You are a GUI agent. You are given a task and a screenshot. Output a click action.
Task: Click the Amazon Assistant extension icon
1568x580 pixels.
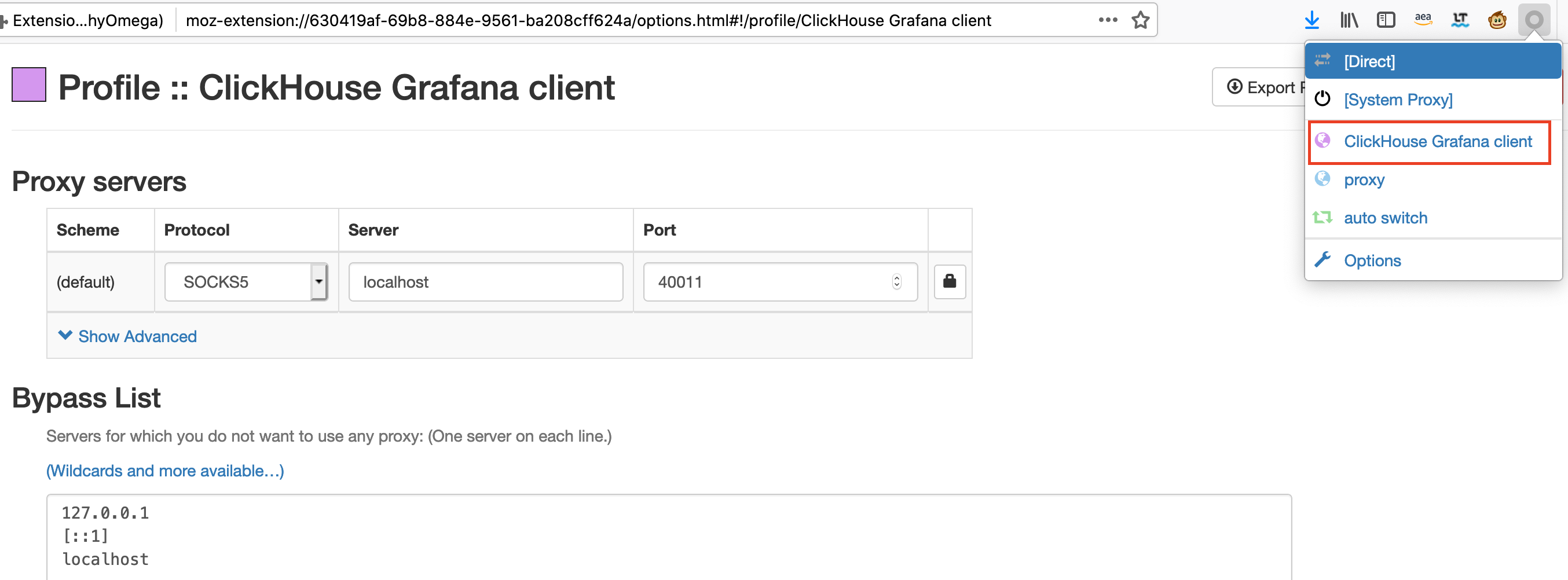(1423, 20)
